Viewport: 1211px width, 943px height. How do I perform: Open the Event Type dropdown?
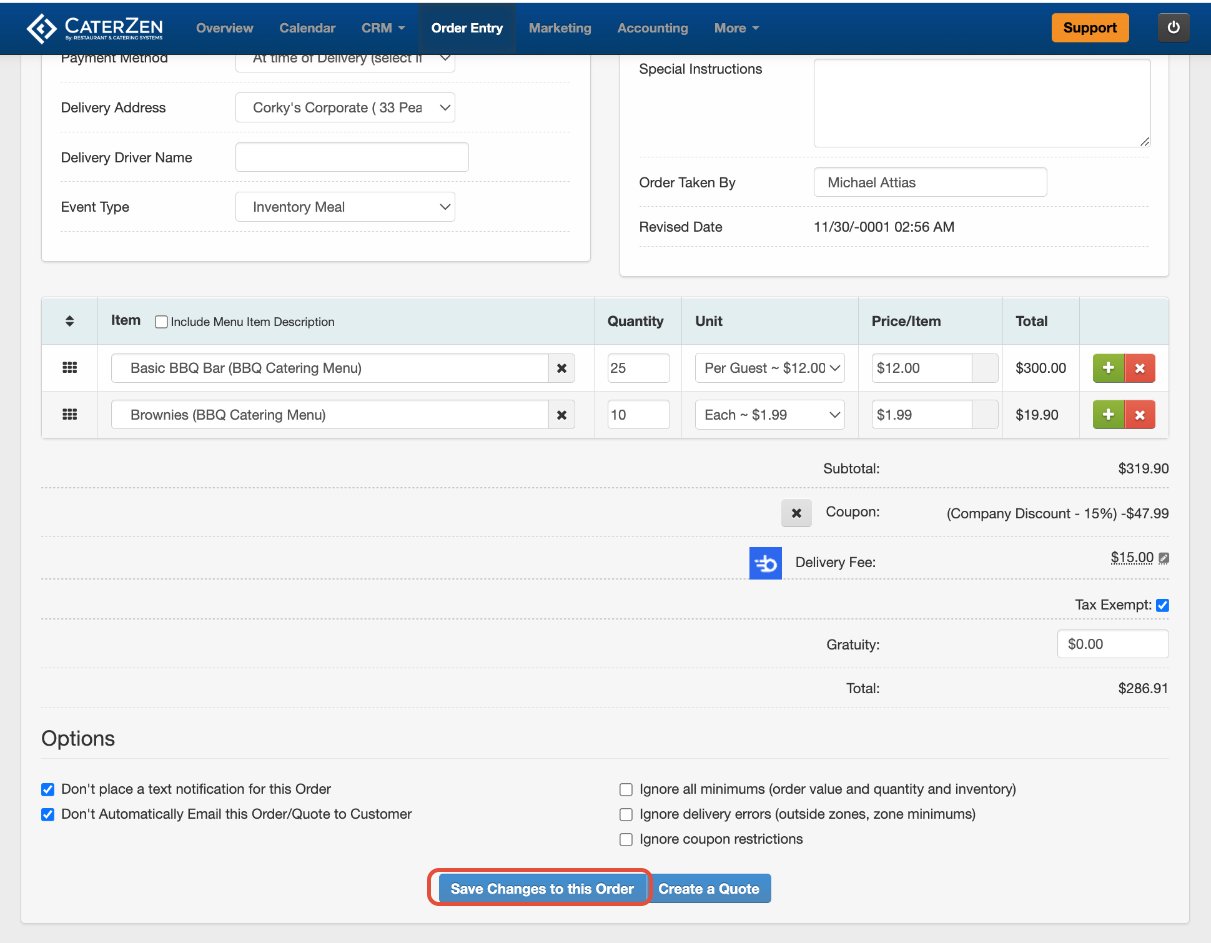[x=345, y=207]
